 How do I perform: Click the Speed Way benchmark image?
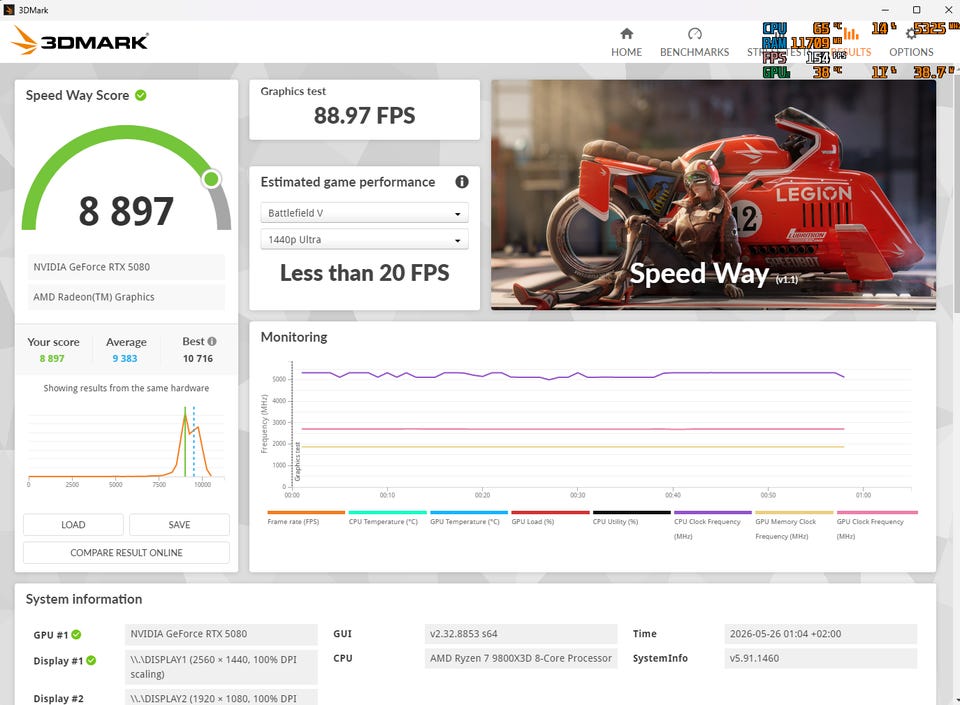click(x=713, y=195)
